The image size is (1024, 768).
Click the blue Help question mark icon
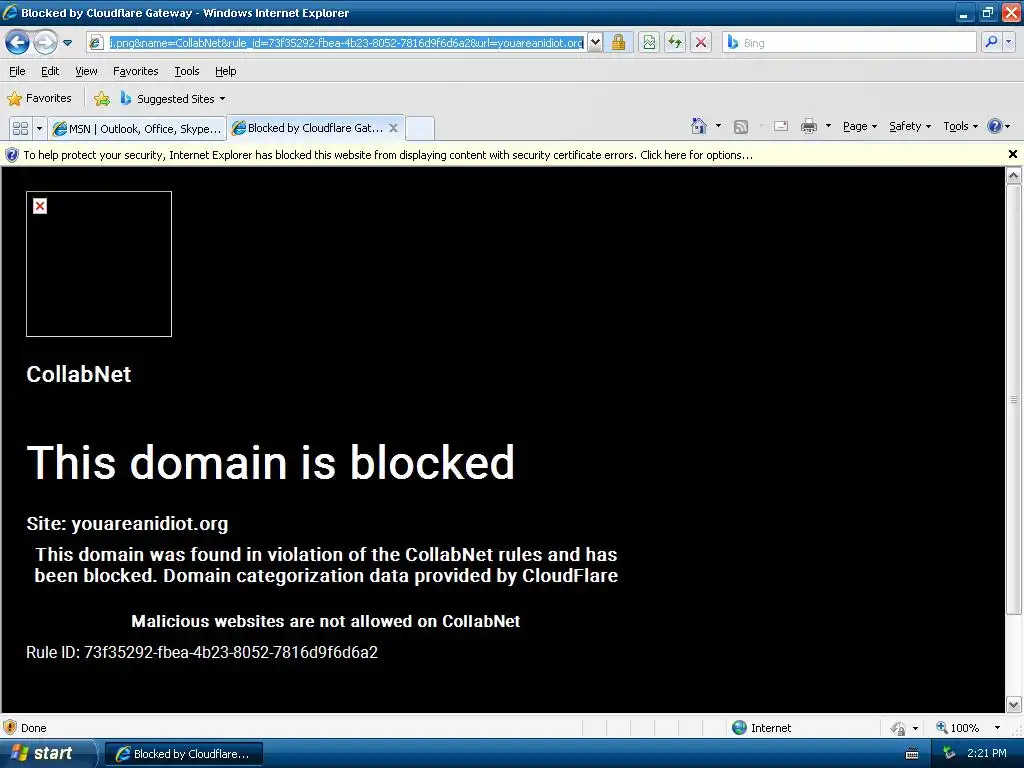pyautogui.click(x=995, y=126)
